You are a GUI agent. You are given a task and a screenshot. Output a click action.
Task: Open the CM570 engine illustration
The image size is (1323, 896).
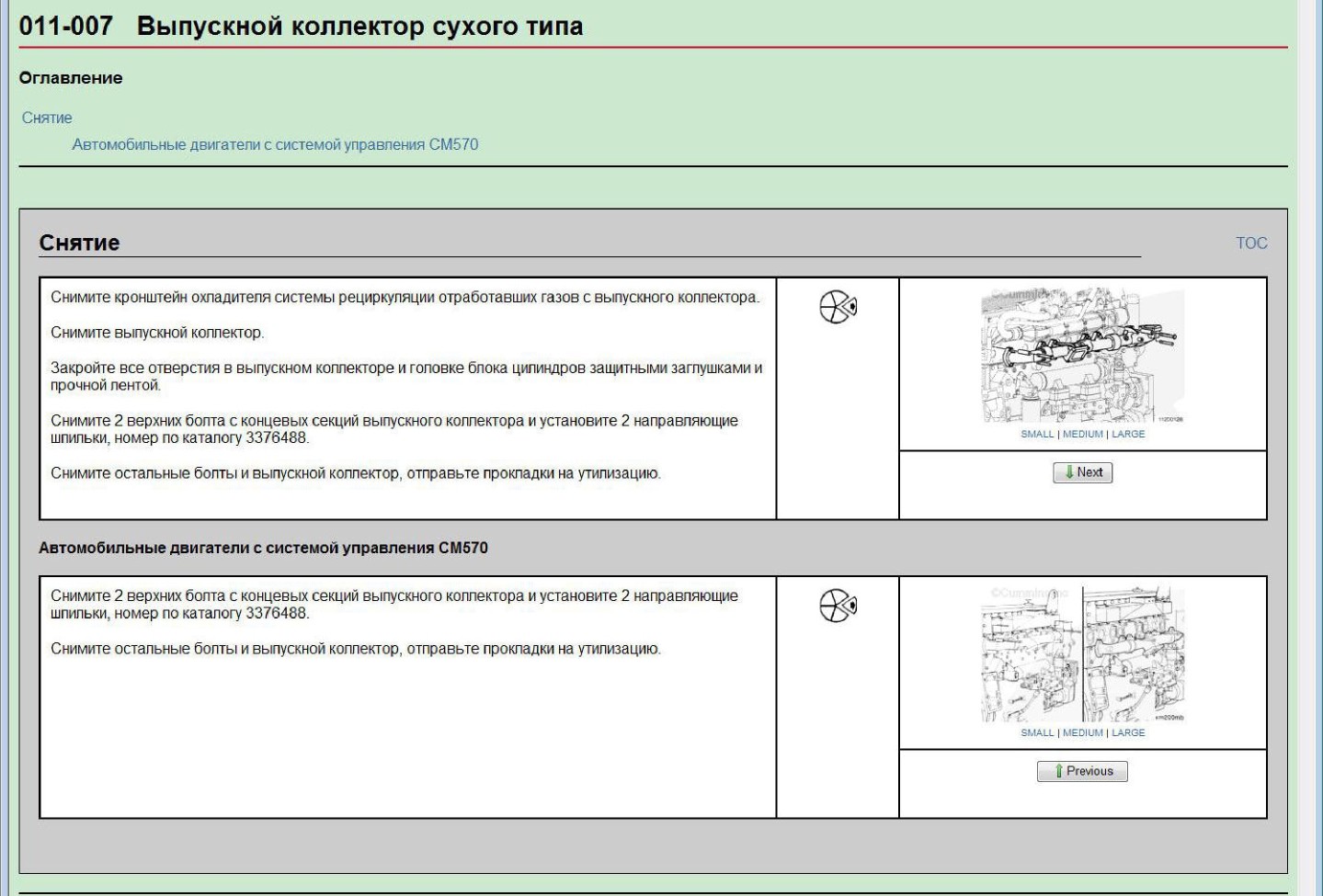(1082, 655)
